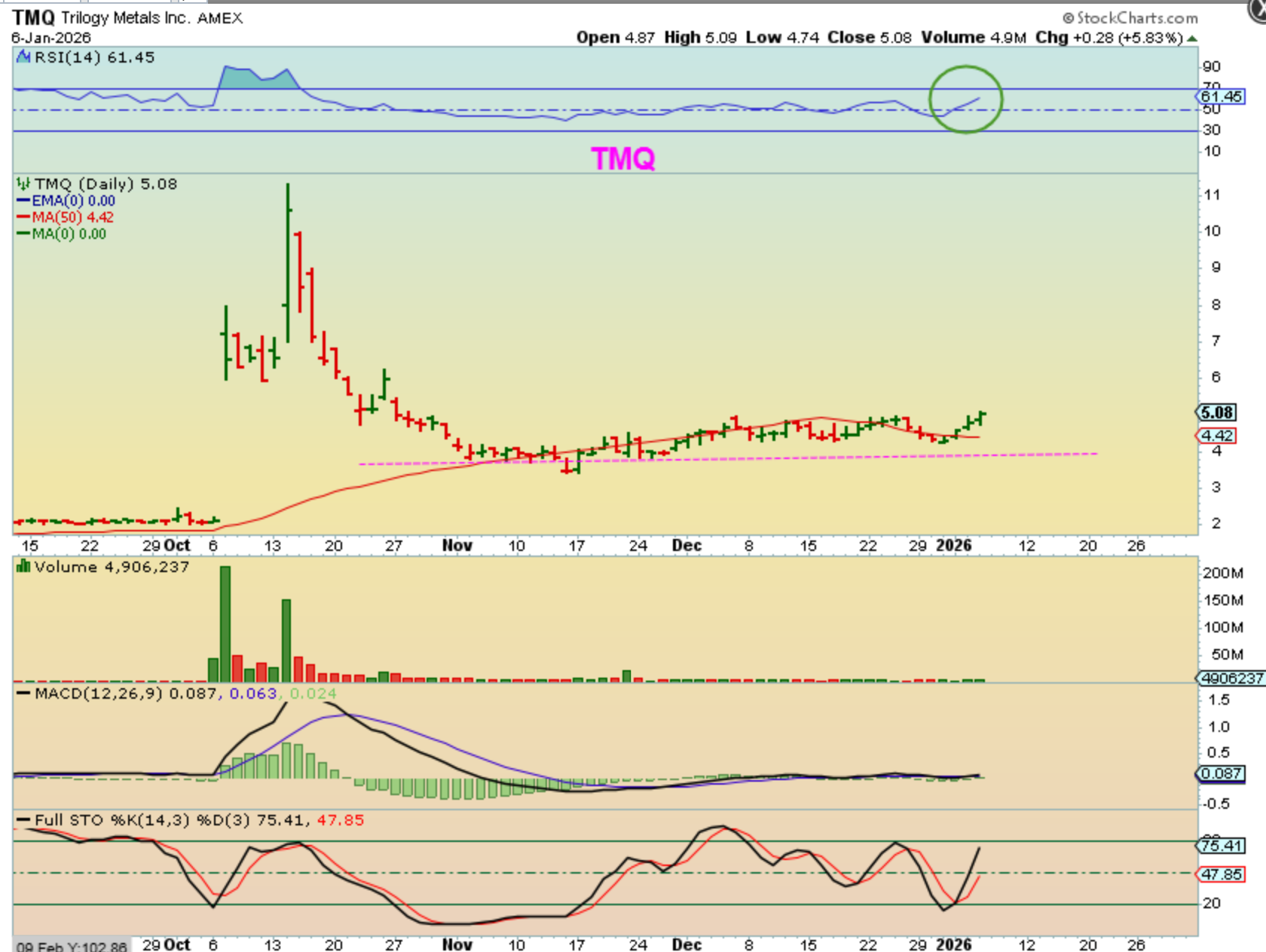Click the bold TMQ ticker in the header

[34, 17]
